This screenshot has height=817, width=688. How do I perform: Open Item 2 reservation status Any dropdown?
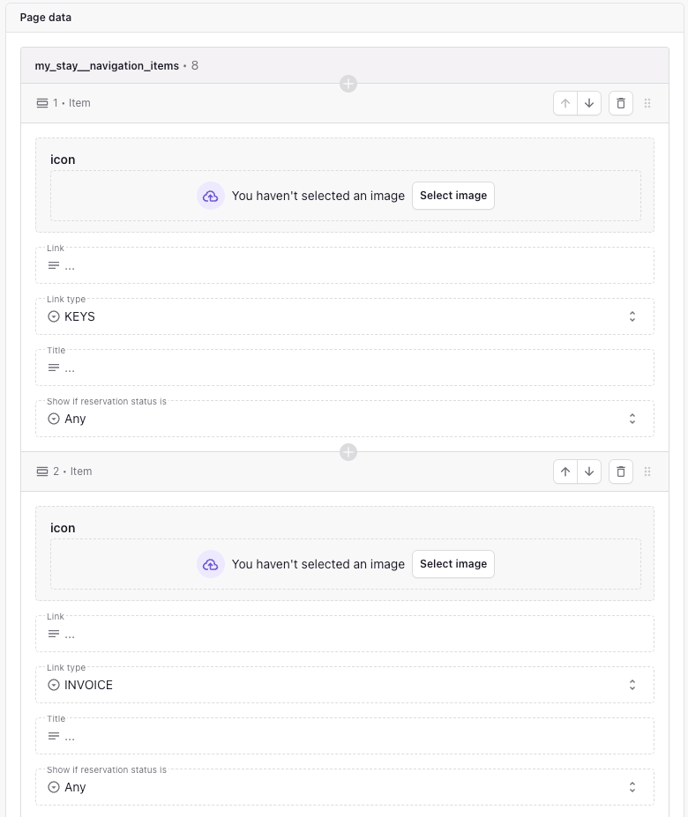345,787
